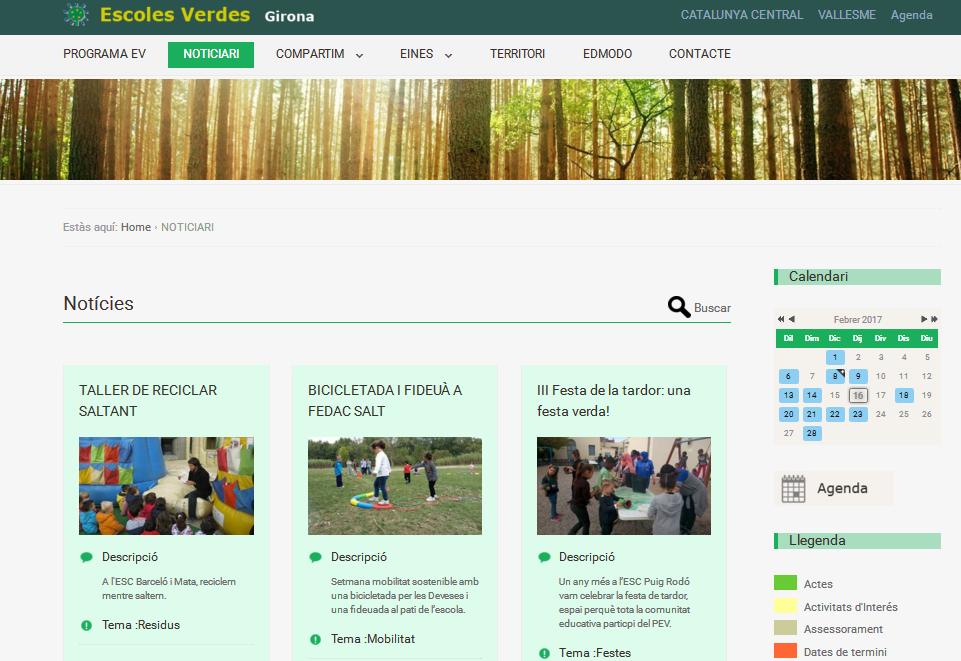Click the green Actes legend swatch
961x661 pixels.
pos(785,583)
